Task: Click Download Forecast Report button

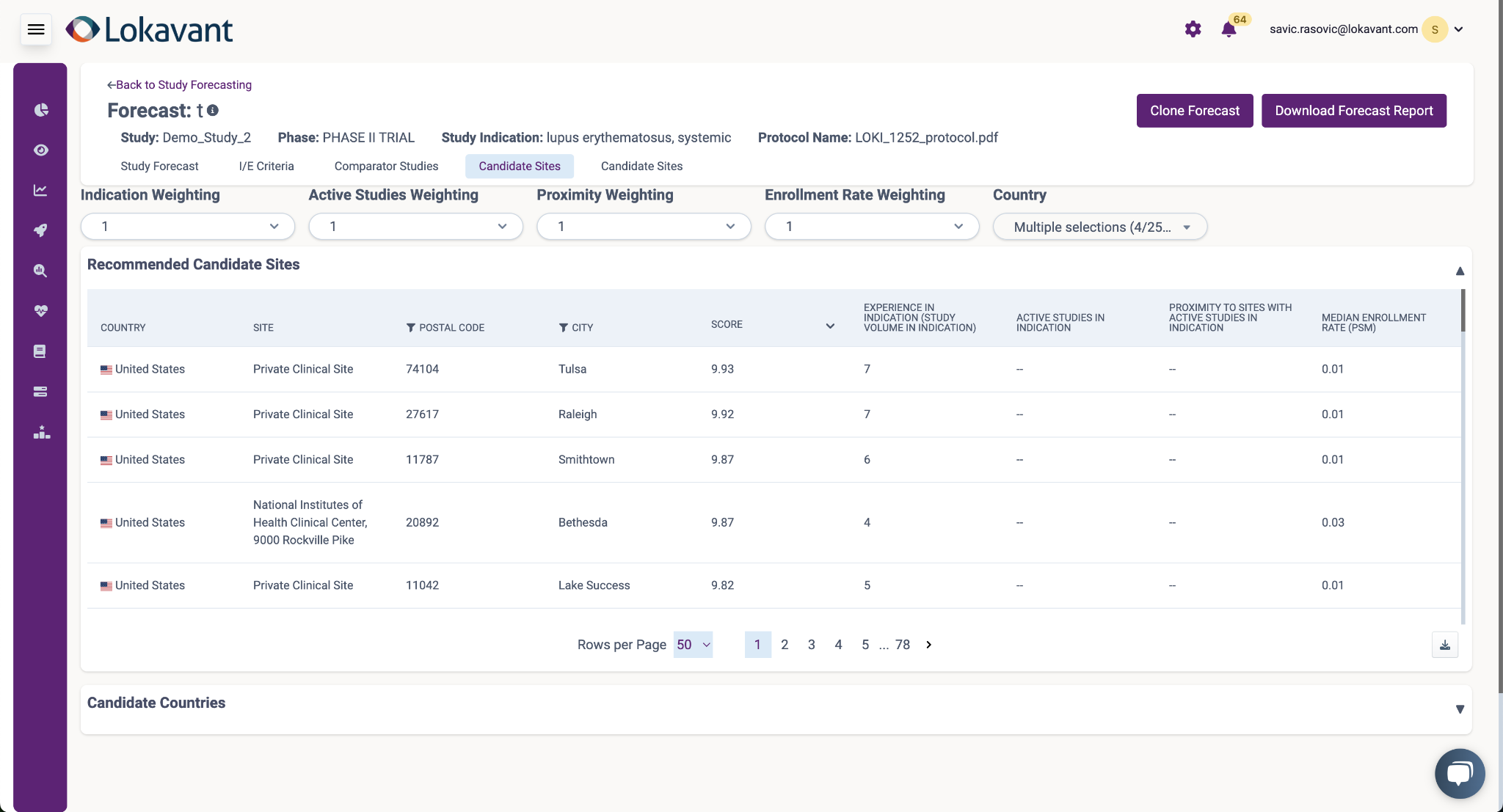Action: tap(1354, 111)
